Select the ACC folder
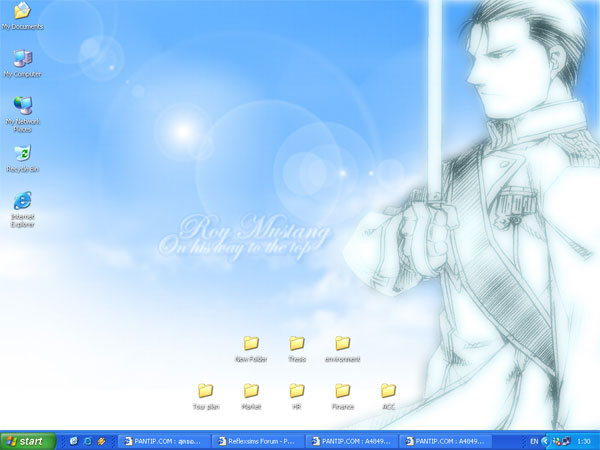The image size is (600, 450). point(388,397)
